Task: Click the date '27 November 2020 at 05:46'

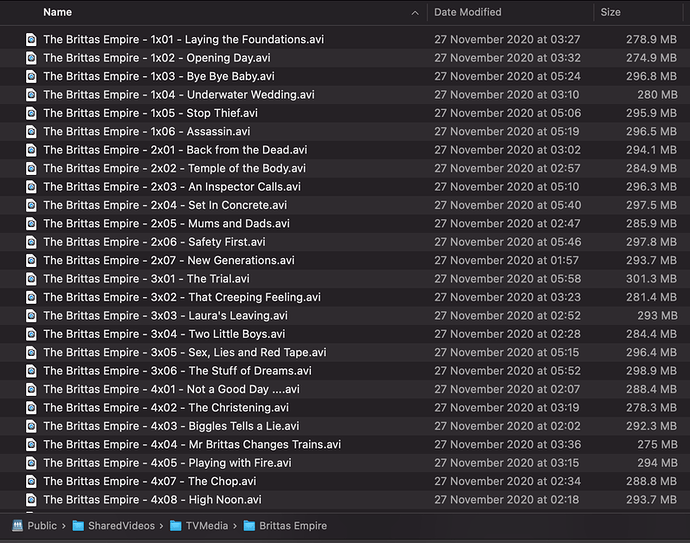Action: [507, 242]
